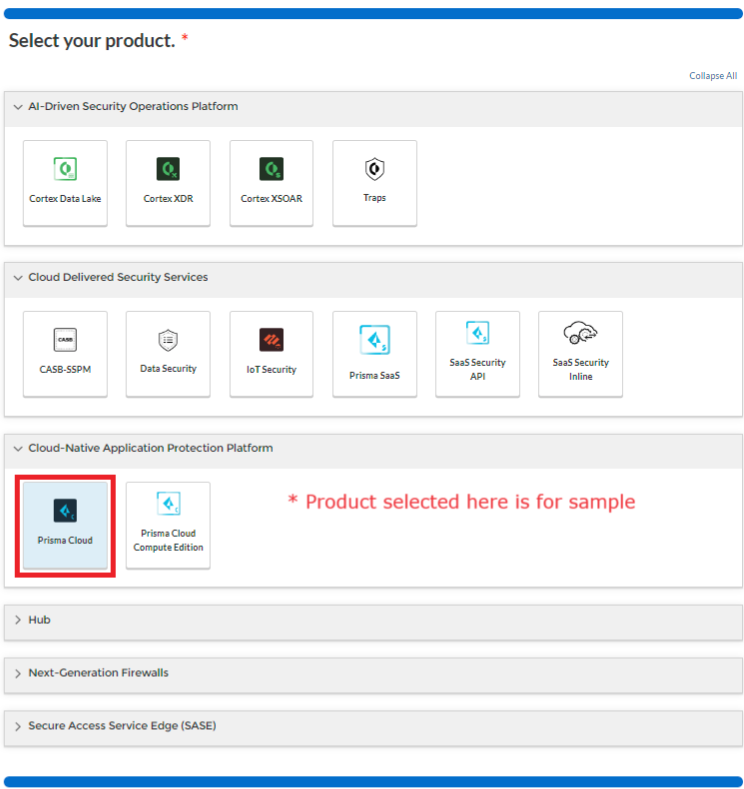Choose the Cortex XDR product icon
The width and height of the screenshot is (744, 789).
[x=168, y=169]
